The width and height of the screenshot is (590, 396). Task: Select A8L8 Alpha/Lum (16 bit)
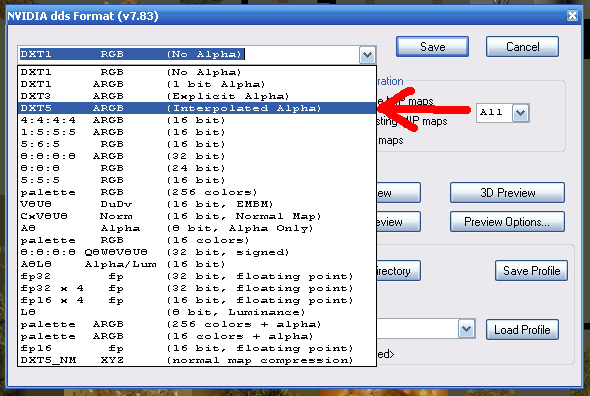point(197,264)
